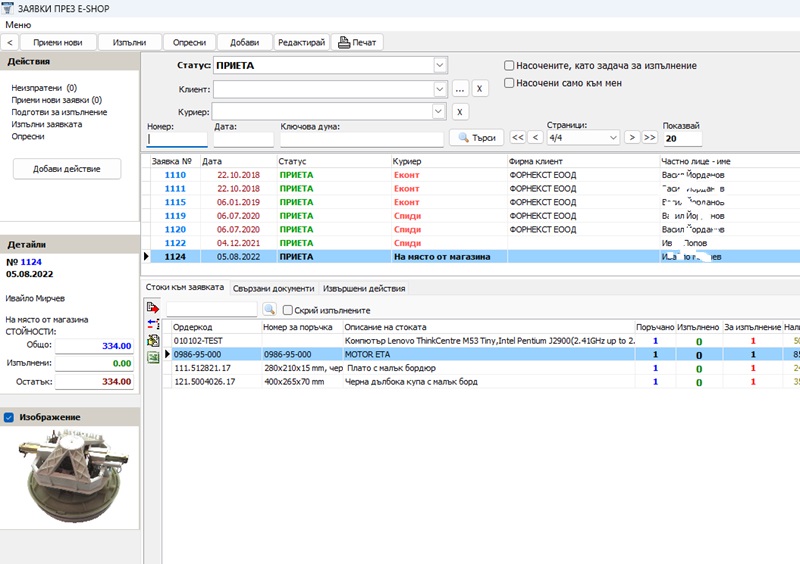Click the back arrow toolbar button
800x564 pixels.
(10, 42)
